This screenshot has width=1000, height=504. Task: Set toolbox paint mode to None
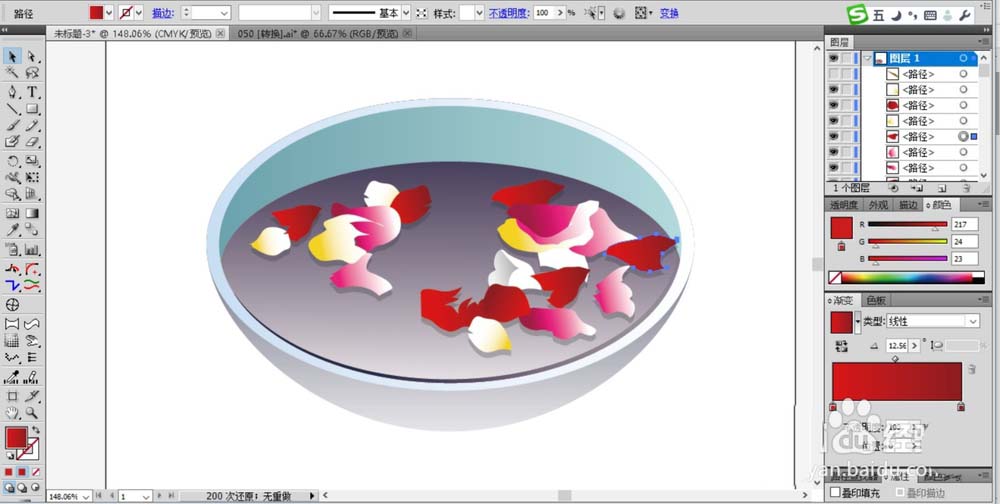36,472
